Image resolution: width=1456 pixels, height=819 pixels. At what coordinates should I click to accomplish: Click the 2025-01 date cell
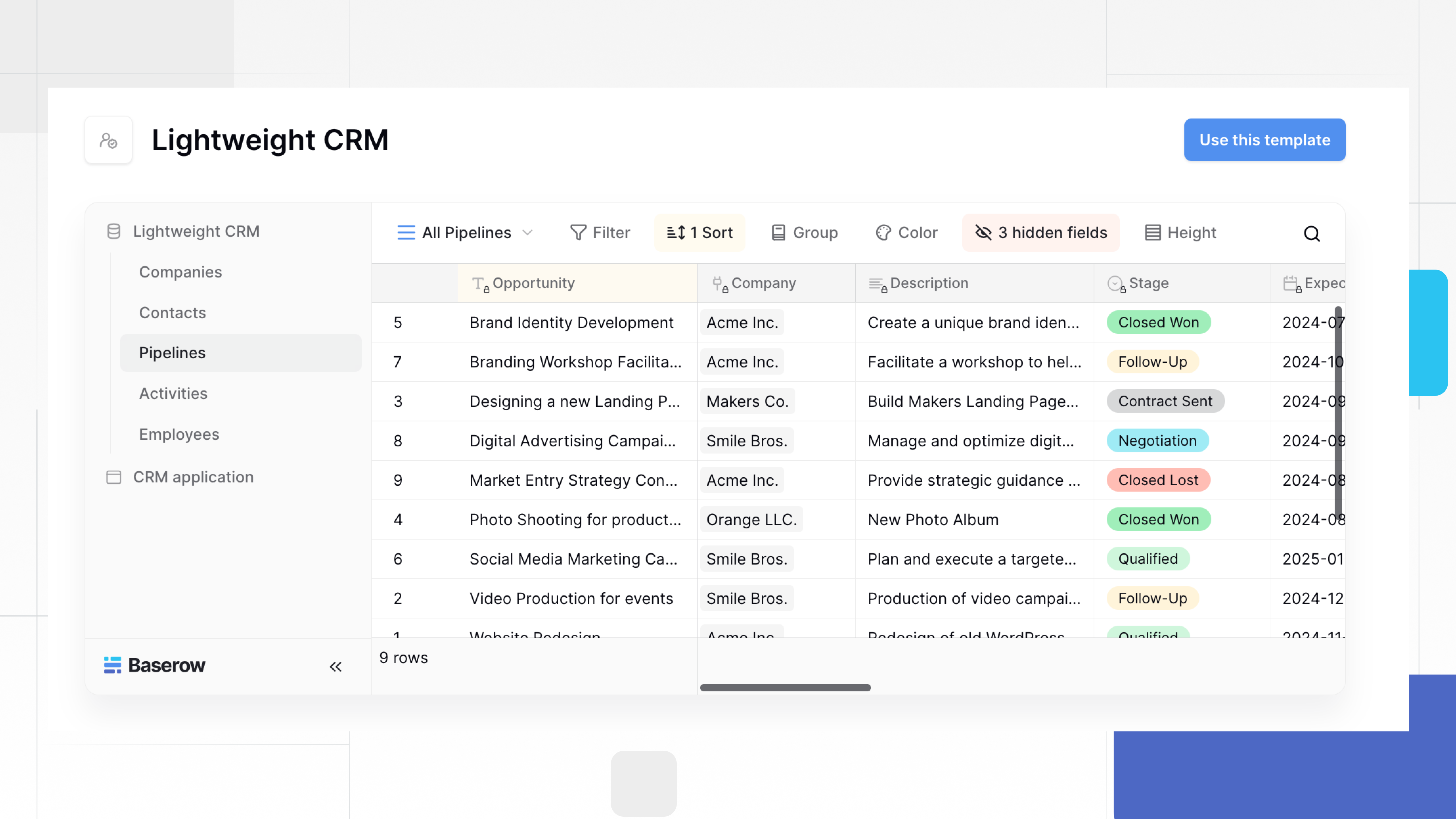click(1308, 559)
